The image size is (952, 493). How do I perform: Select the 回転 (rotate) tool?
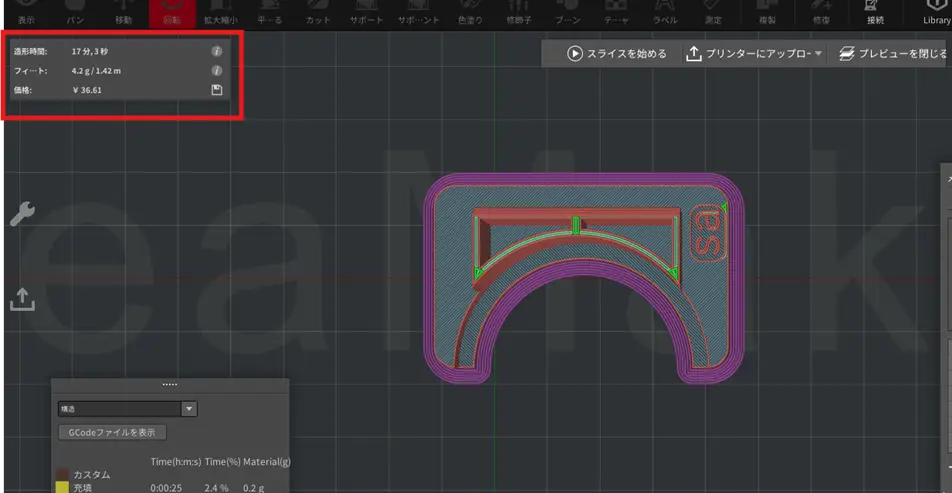coord(171,12)
